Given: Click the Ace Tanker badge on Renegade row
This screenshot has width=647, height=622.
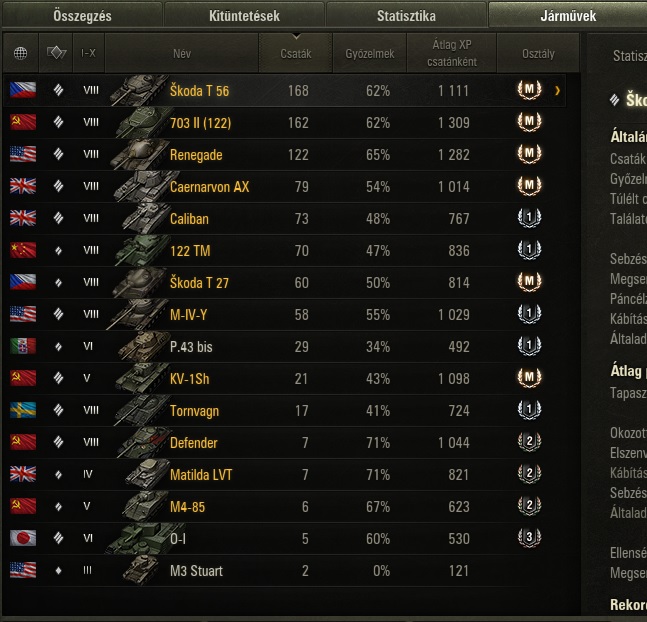Looking at the screenshot, I should pos(529,154).
